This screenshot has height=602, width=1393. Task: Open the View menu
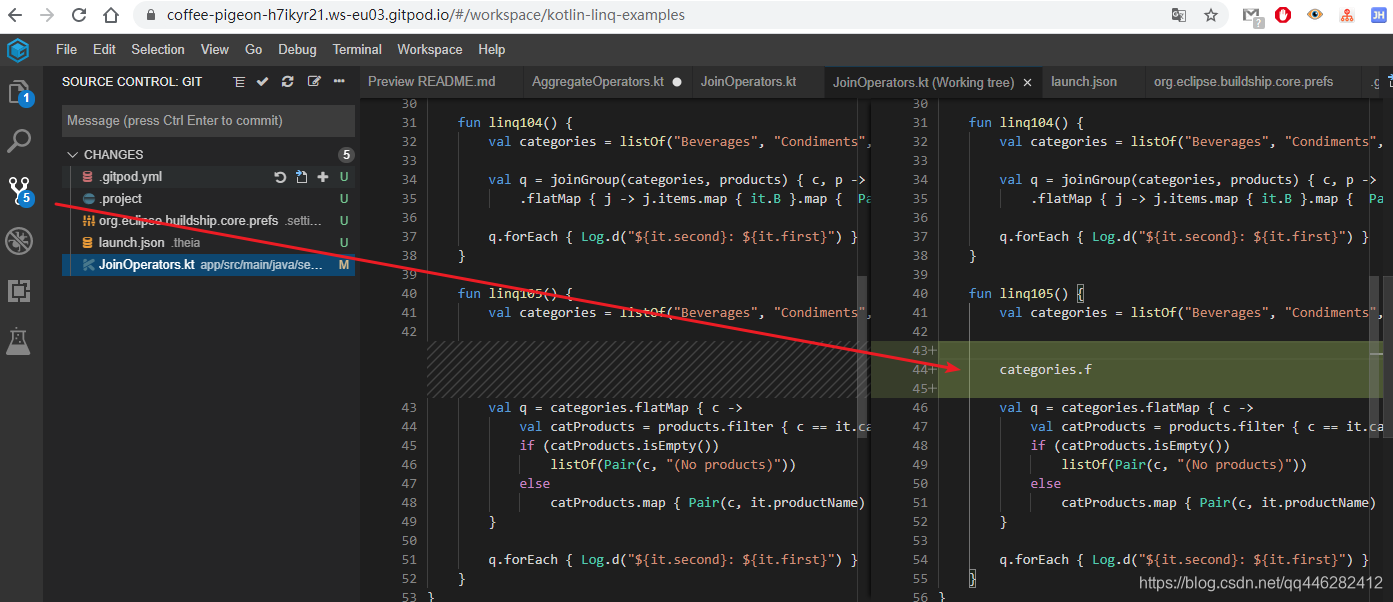click(x=214, y=49)
